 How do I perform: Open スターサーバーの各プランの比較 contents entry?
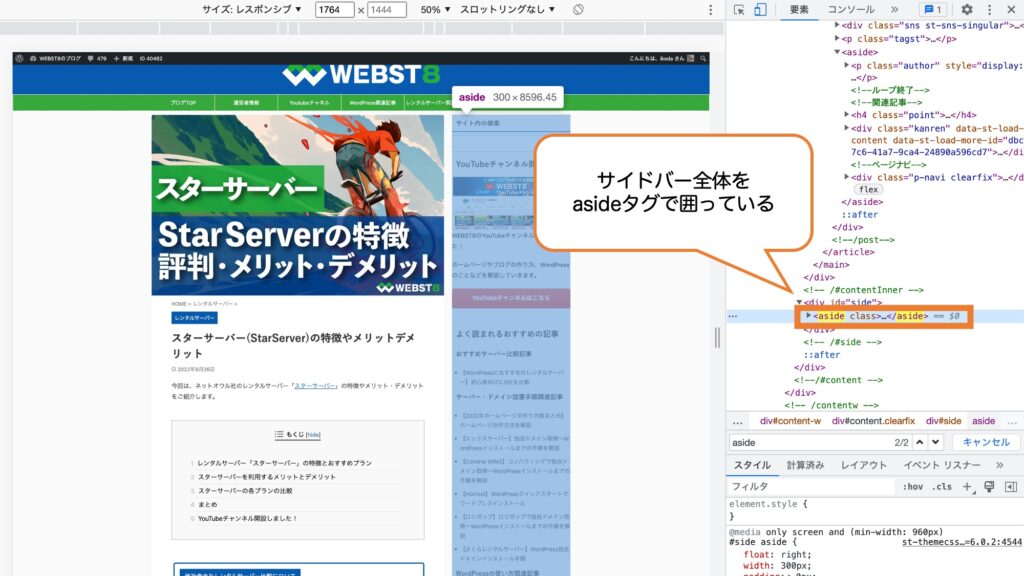point(245,490)
